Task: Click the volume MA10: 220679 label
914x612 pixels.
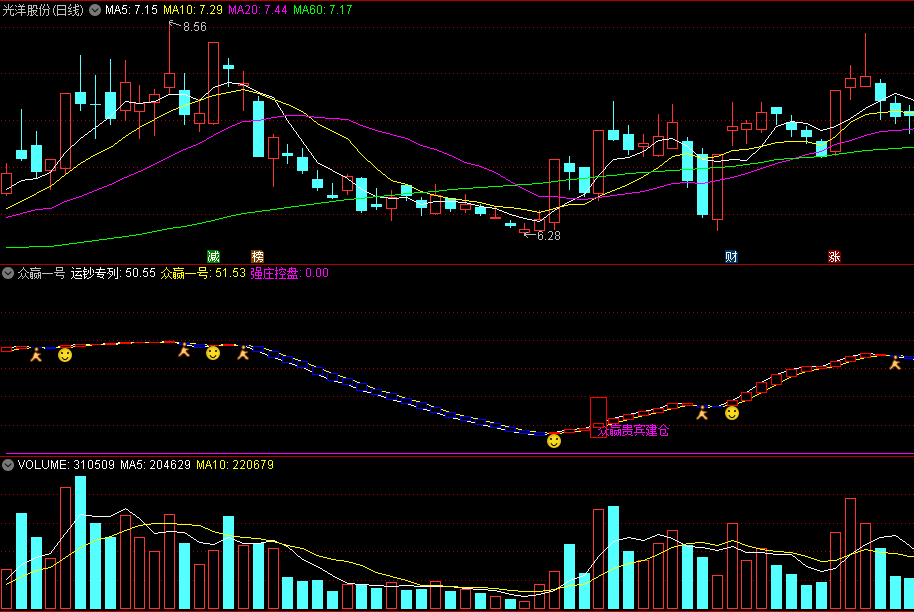Action: 235,465
